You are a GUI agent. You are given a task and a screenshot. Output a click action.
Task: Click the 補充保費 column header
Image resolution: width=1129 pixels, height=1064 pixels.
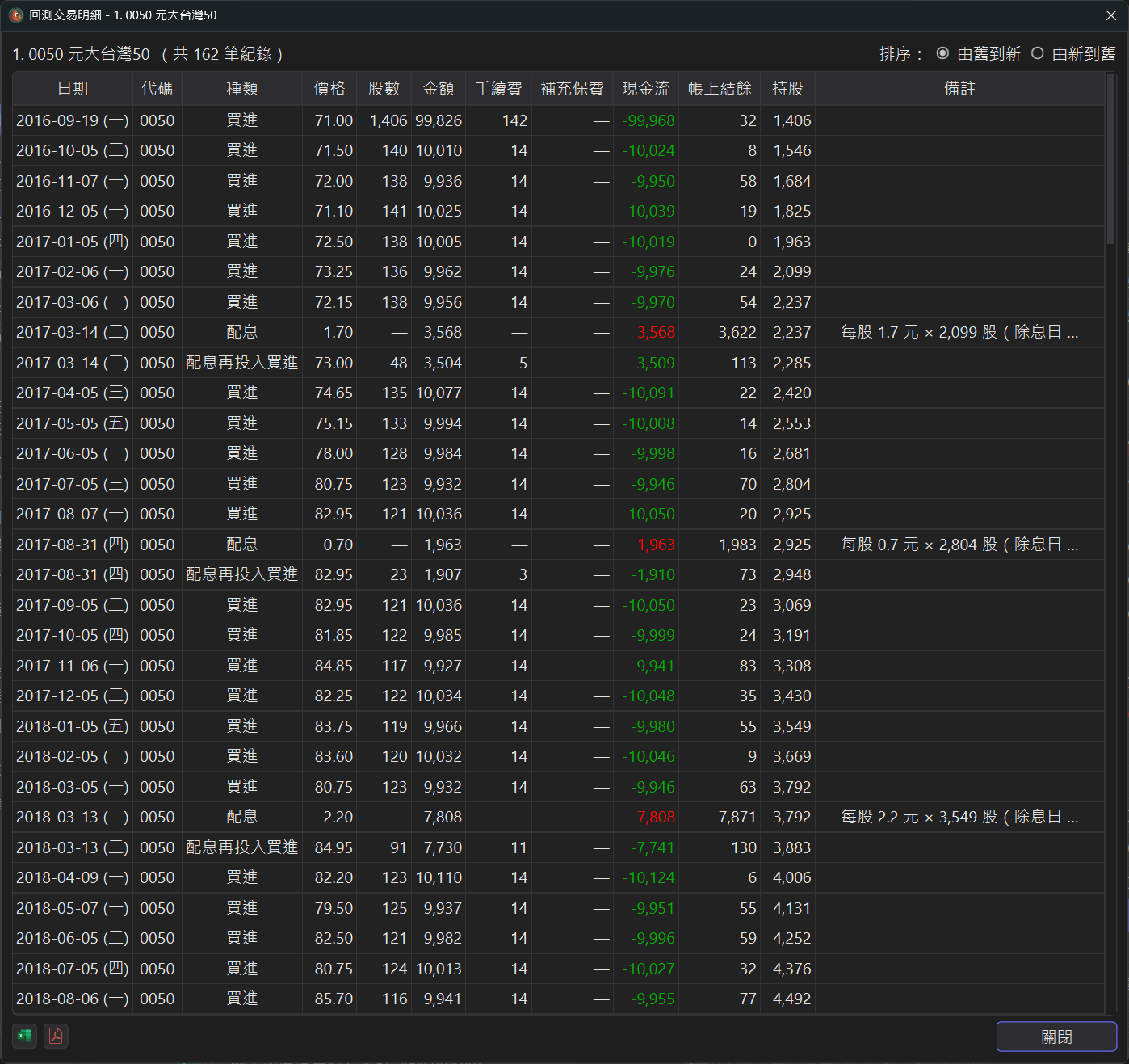(572, 89)
